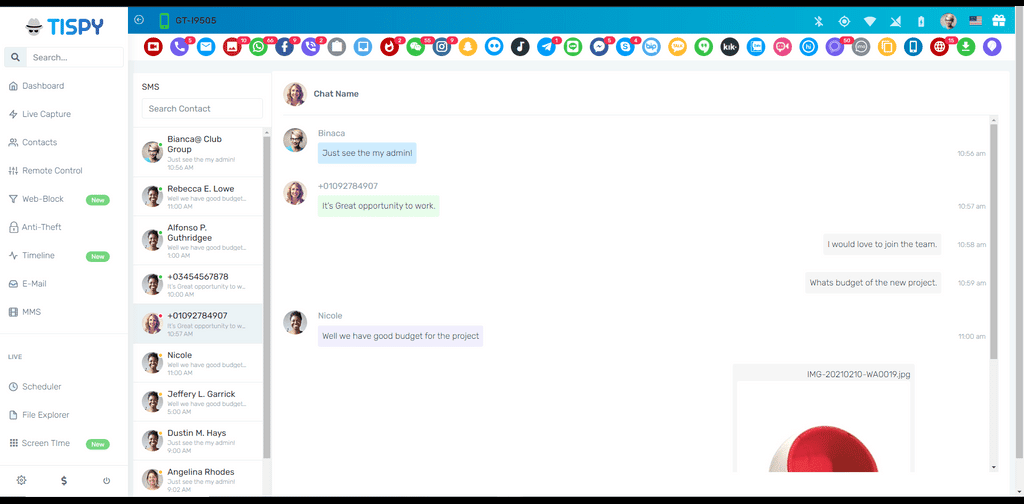Open the WhatsApp icon

click(259, 46)
